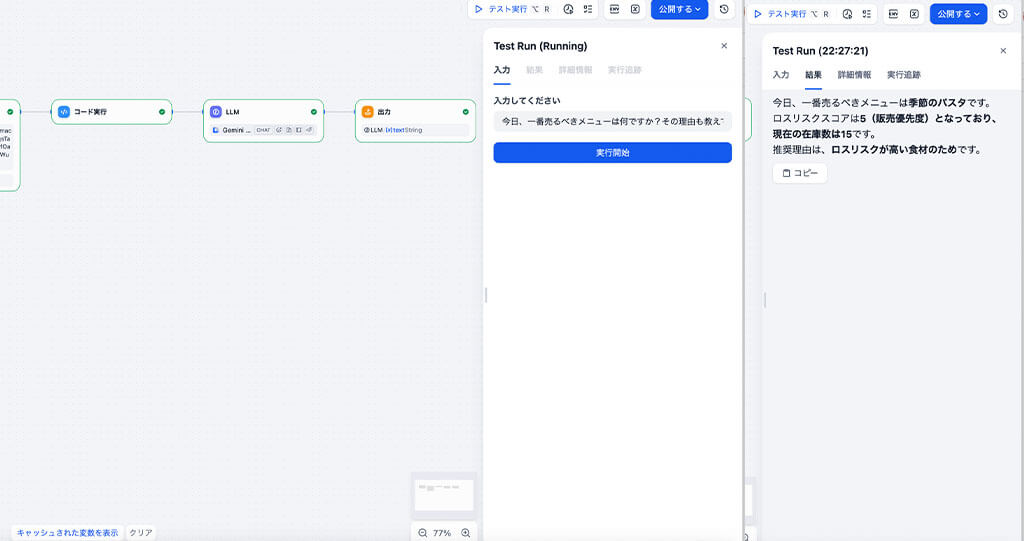Image resolution: width=1024 pixels, height=541 pixels.
Task: Expand 公開する dropdown above the 22:27:21 panel
Action: coord(958,14)
